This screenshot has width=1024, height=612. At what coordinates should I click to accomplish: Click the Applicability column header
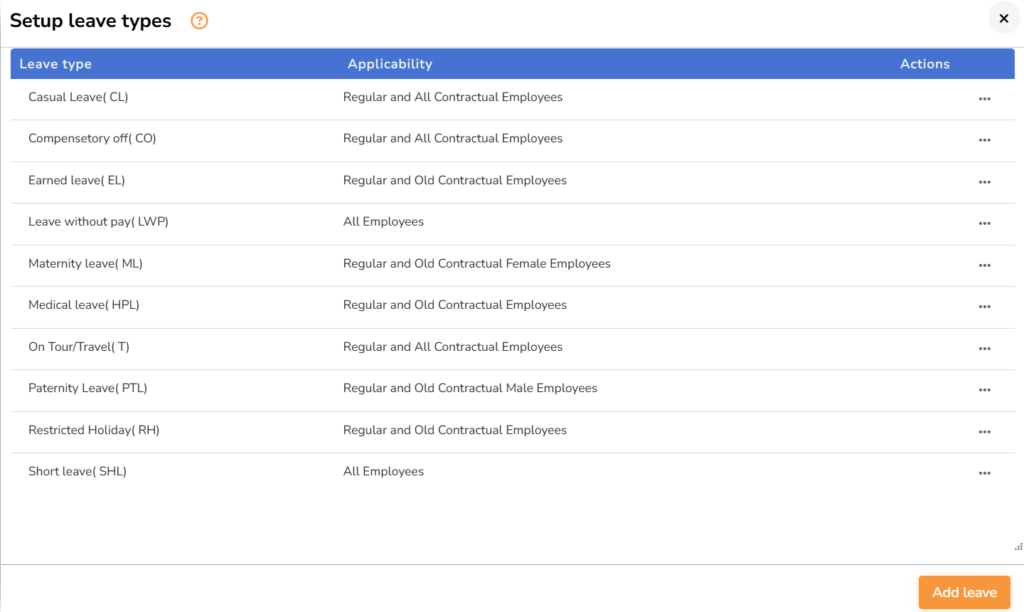coord(390,64)
